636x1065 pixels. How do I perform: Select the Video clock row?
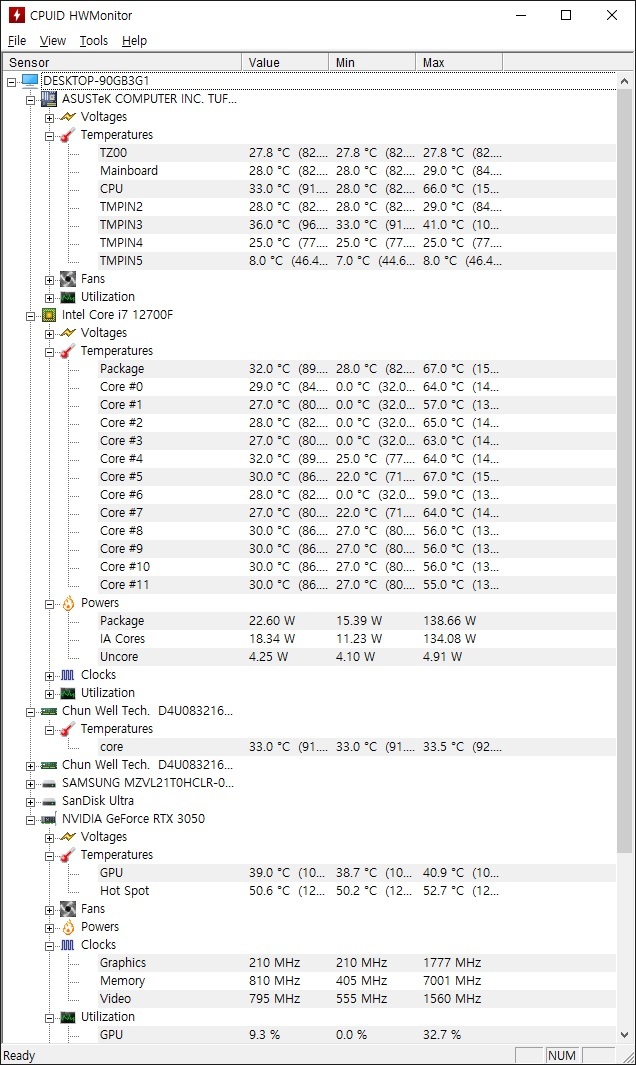356,999
